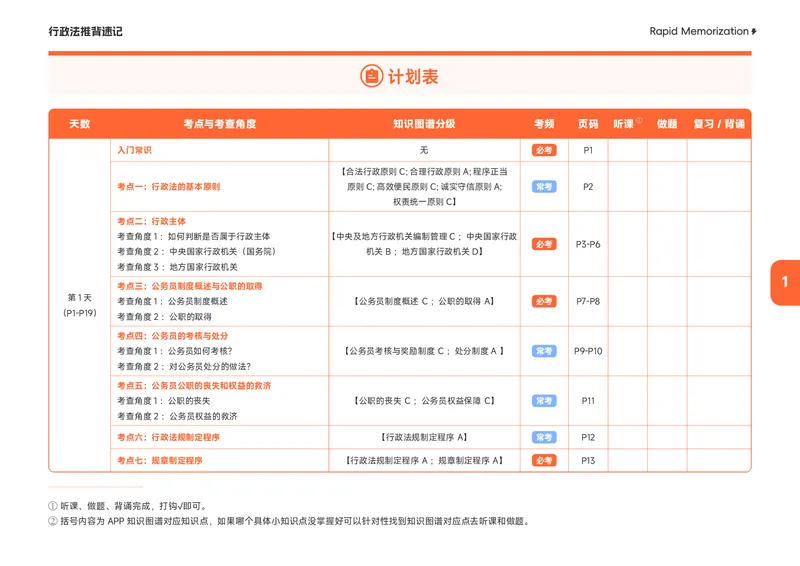Click the 必考 badge in 考点二 row
This screenshot has width=800, height=566.
[544, 244]
